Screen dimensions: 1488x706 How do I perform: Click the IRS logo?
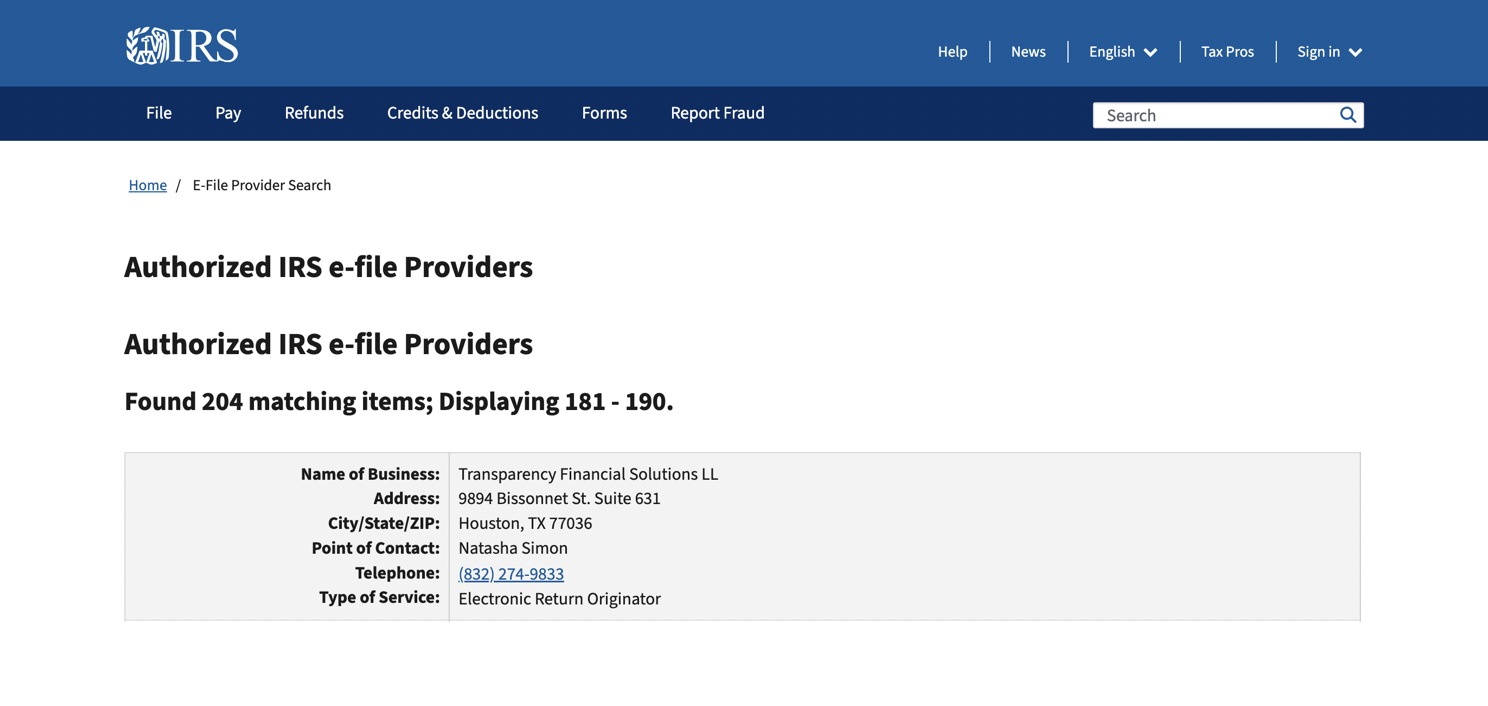[x=182, y=46]
